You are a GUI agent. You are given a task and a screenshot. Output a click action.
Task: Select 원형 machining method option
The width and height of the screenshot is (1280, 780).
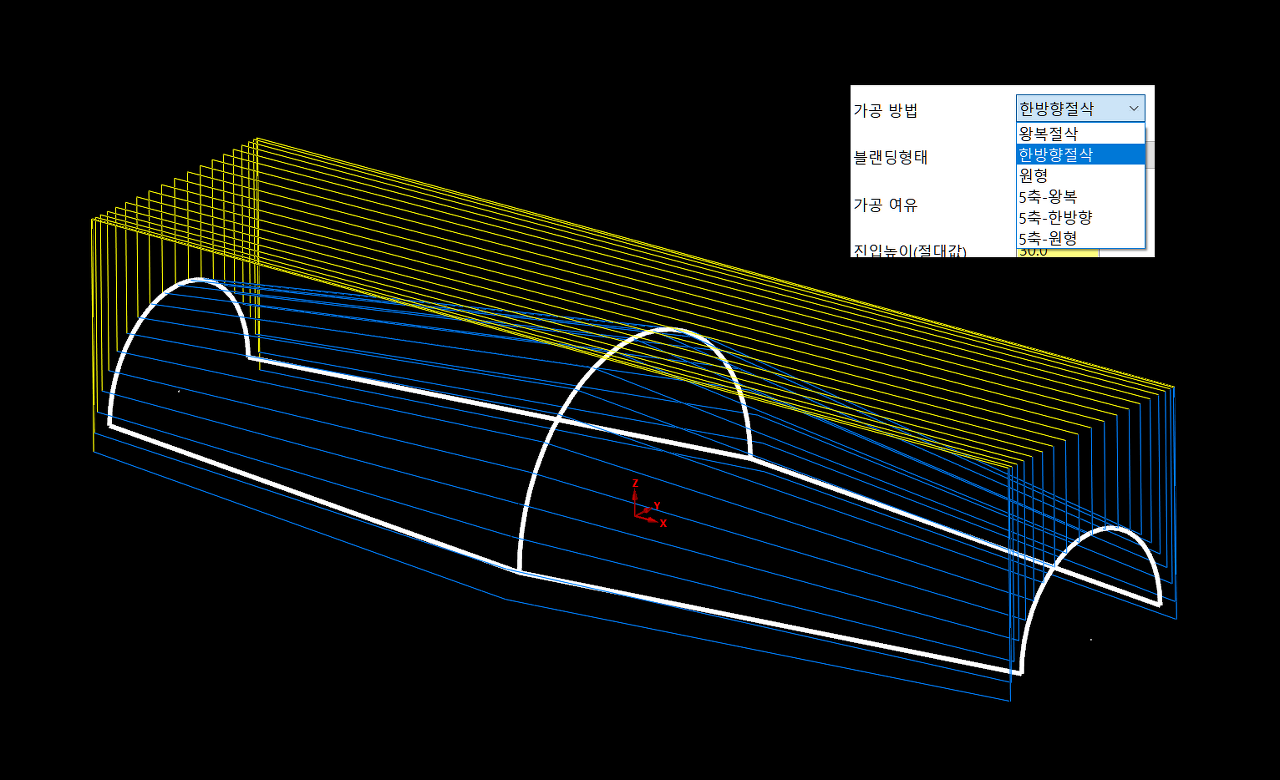(1079, 175)
